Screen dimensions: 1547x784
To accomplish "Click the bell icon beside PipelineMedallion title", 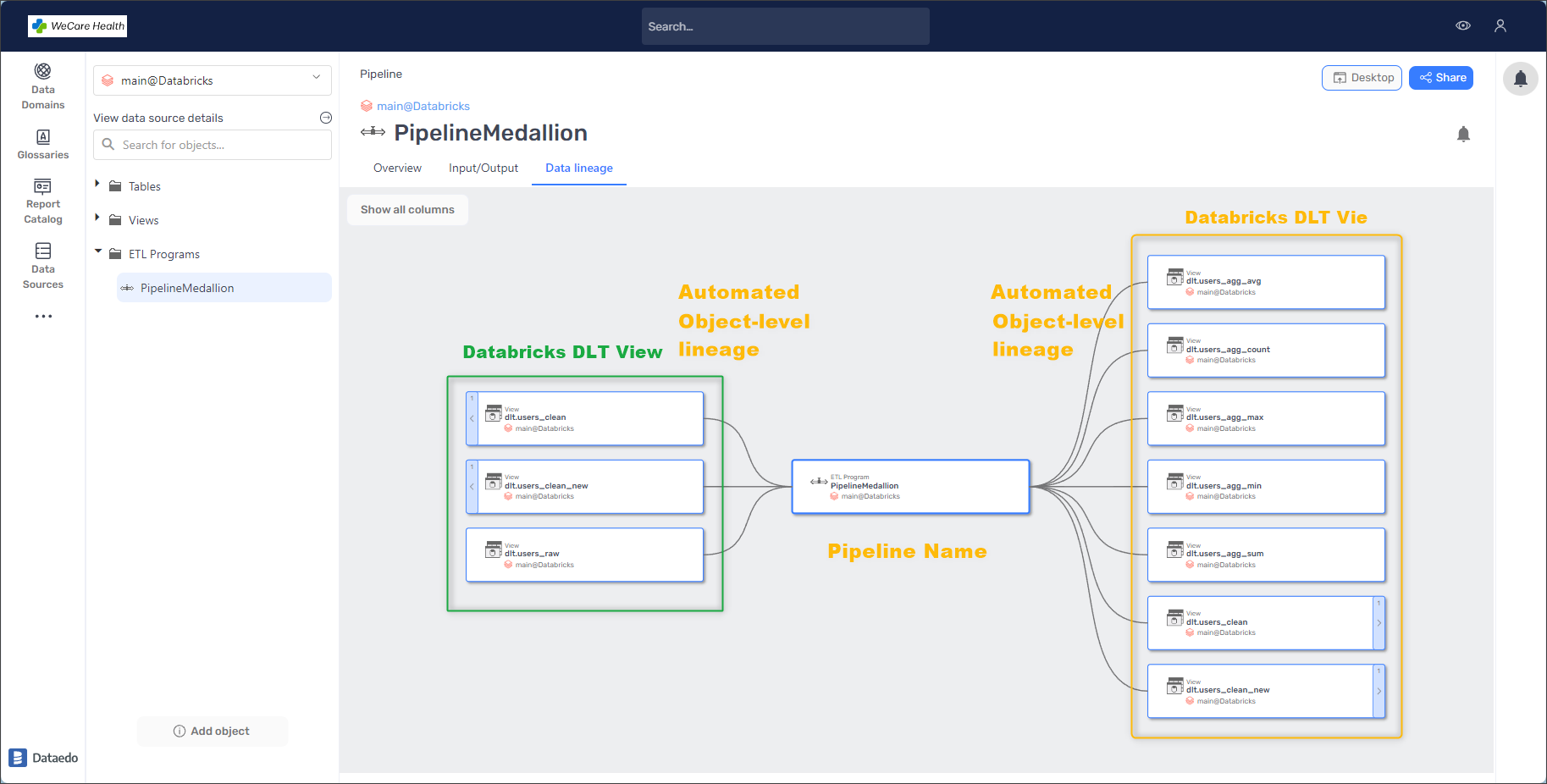I will click(1462, 134).
